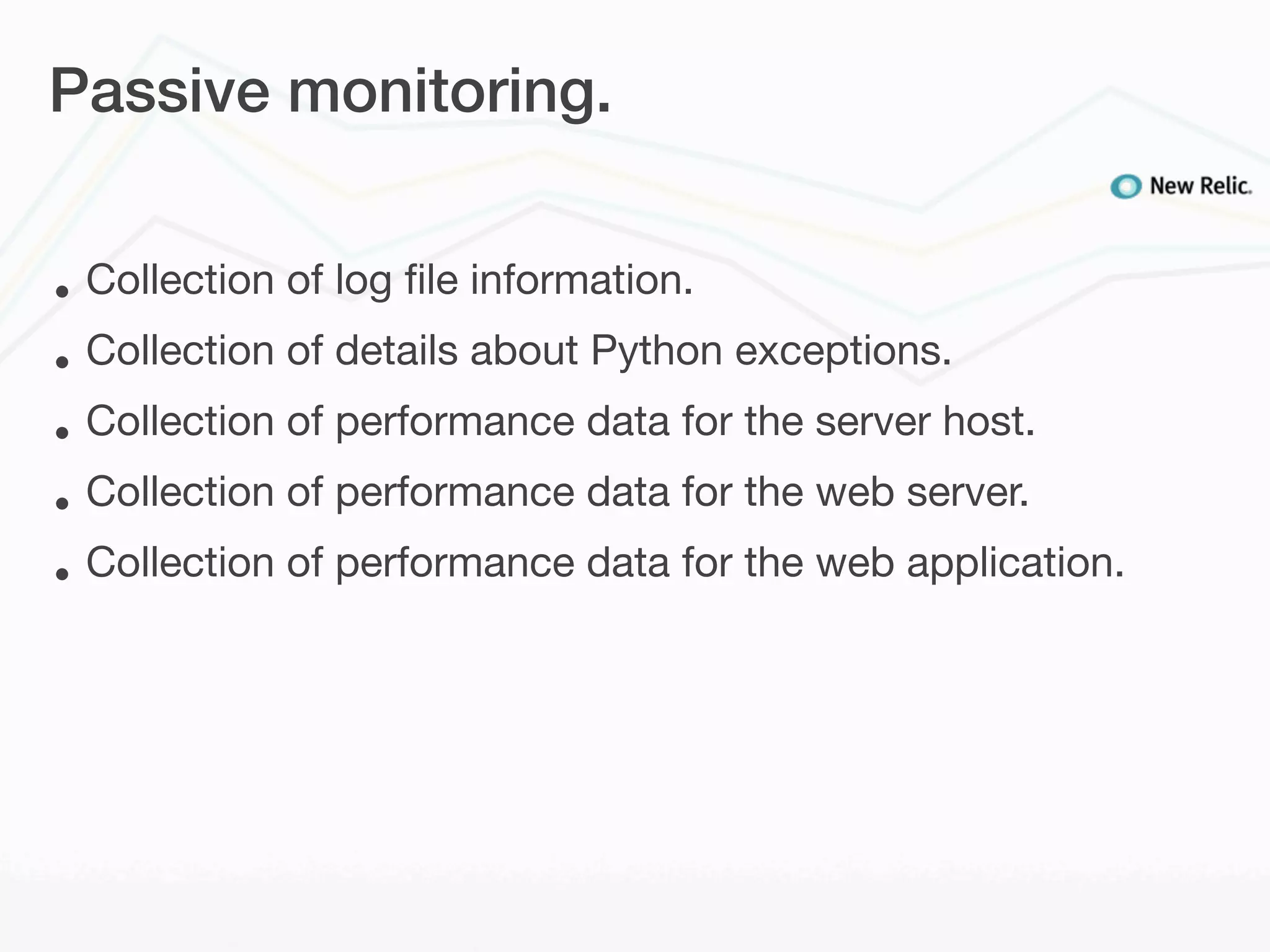
Task: Click 'details about' in the Python exceptions bullet
Action: pos(456,351)
